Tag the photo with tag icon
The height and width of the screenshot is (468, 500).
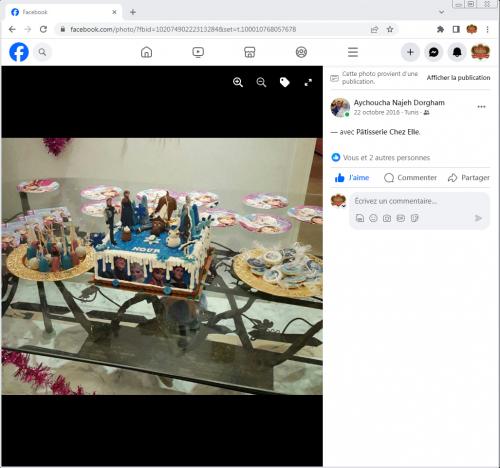click(284, 82)
